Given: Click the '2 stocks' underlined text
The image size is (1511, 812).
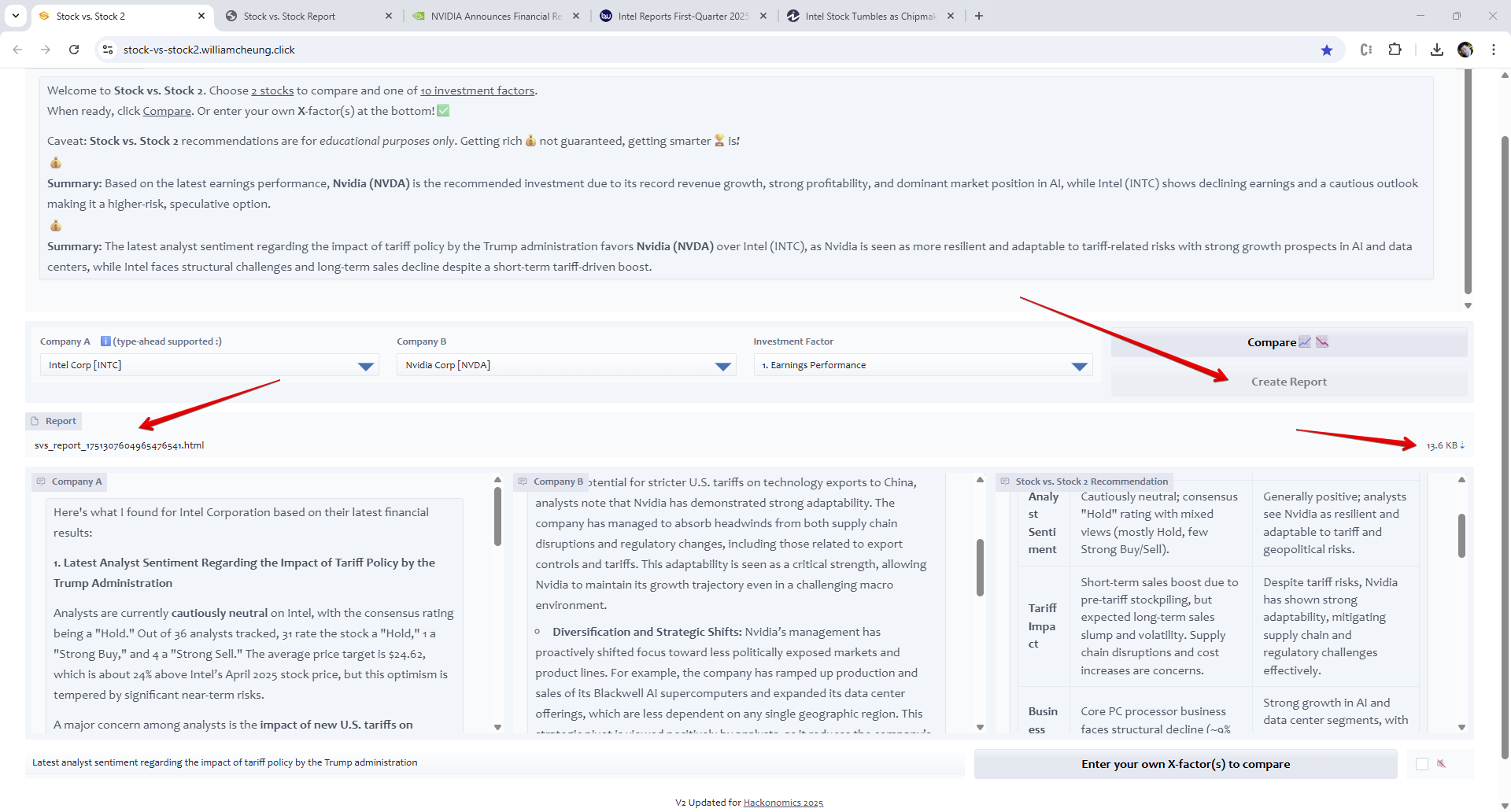Looking at the screenshot, I should (x=272, y=90).
